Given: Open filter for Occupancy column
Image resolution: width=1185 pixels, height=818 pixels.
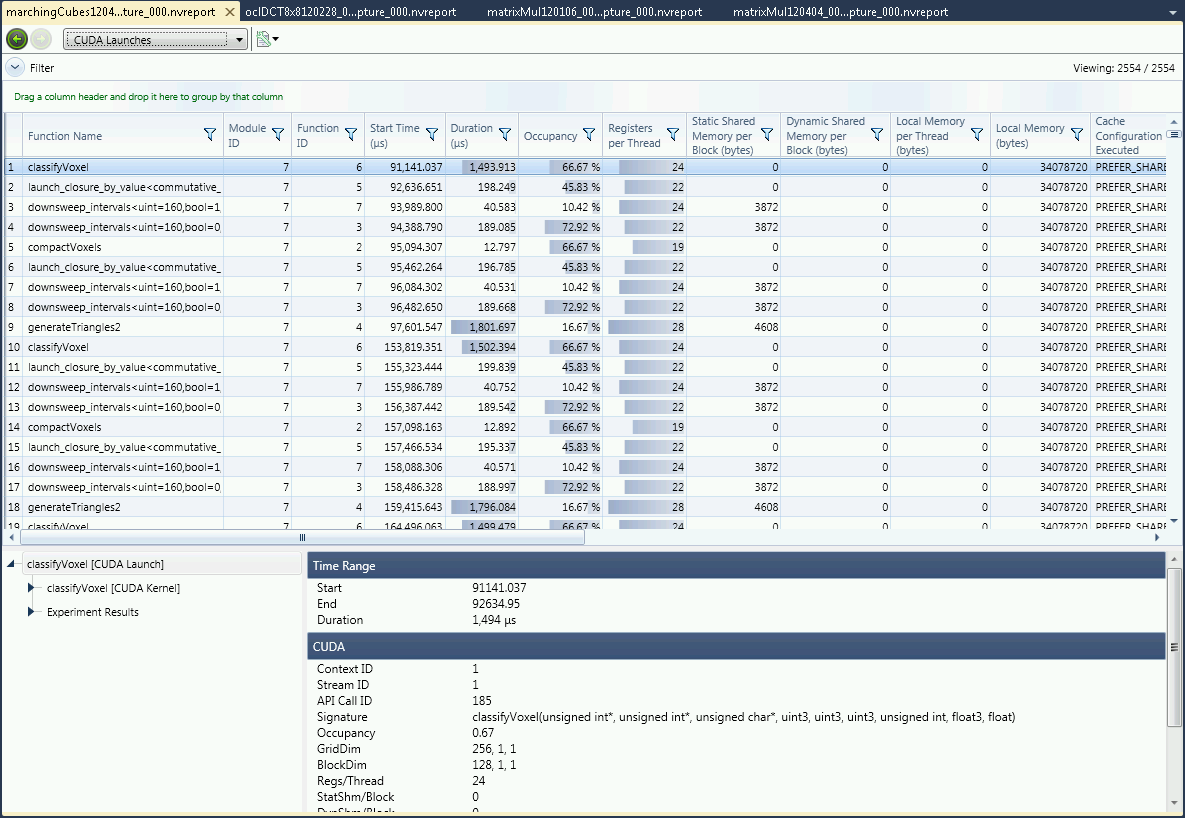Looking at the screenshot, I should pyautogui.click(x=588, y=136).
